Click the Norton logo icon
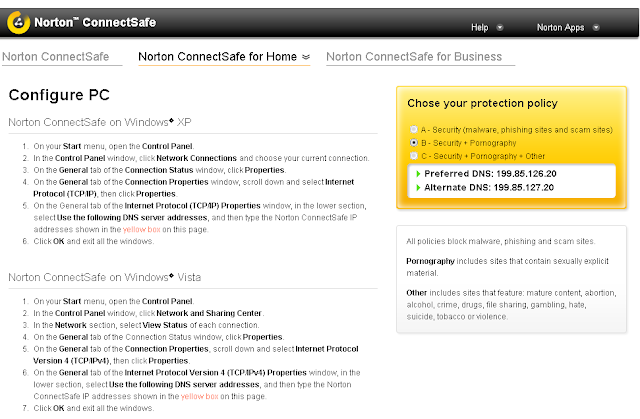640x419 pixels. [18, 22]
